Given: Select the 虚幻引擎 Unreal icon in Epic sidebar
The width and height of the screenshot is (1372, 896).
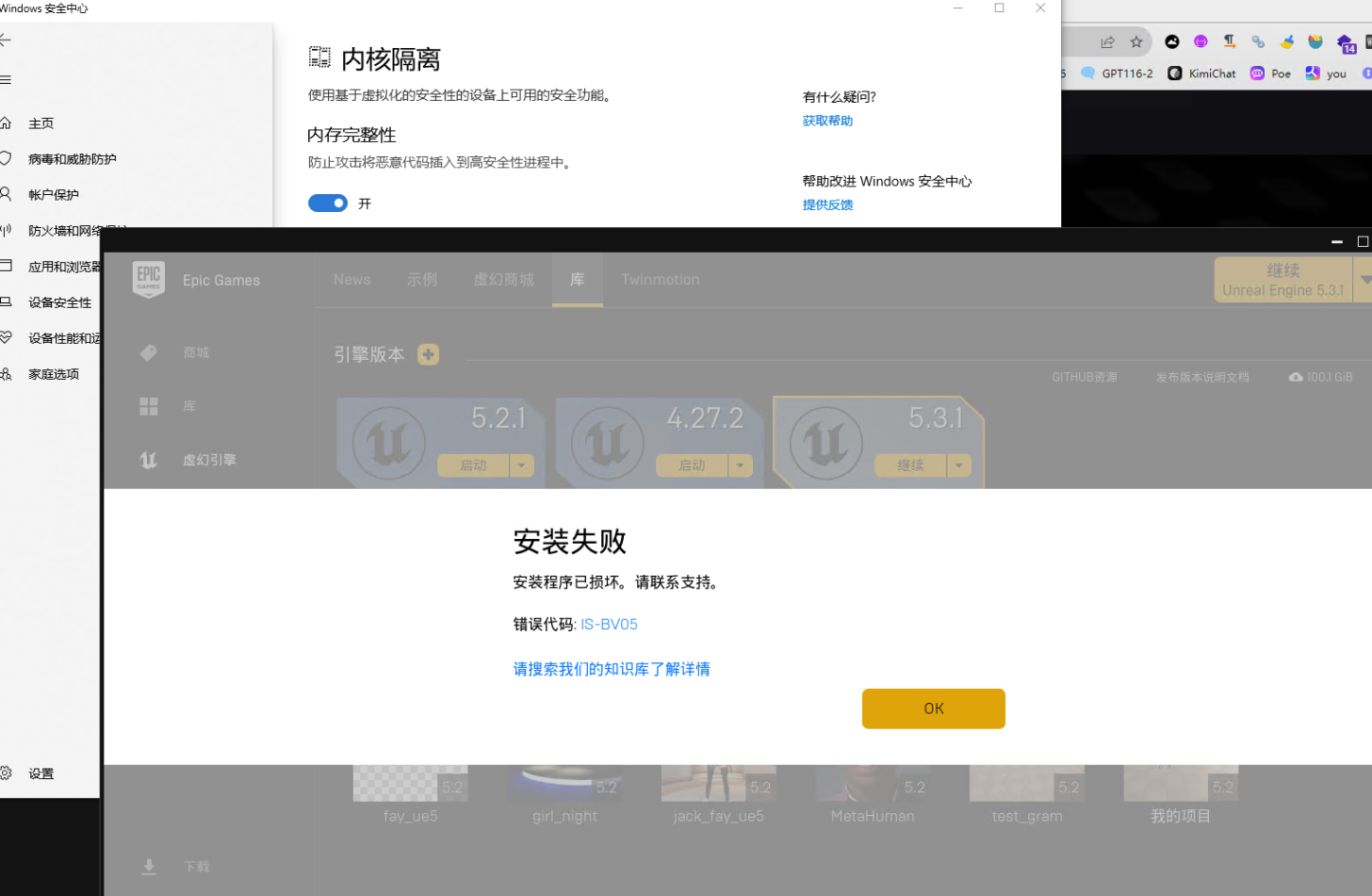Looking at the screenshot, I should click(x=148, y=460).
